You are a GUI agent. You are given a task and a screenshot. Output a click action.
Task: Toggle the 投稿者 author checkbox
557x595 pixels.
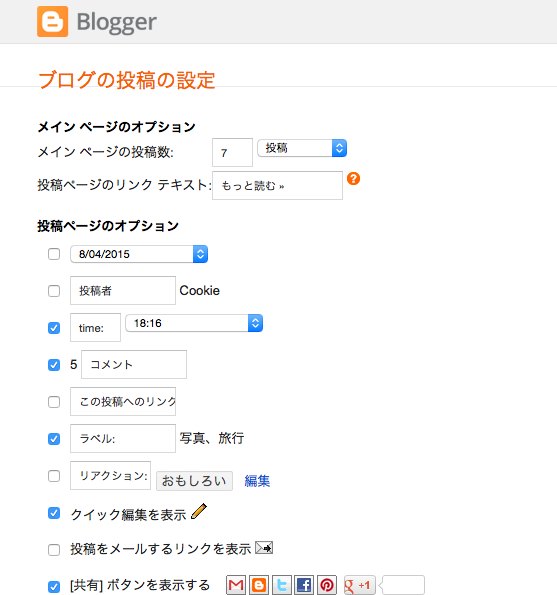(54, 291)
